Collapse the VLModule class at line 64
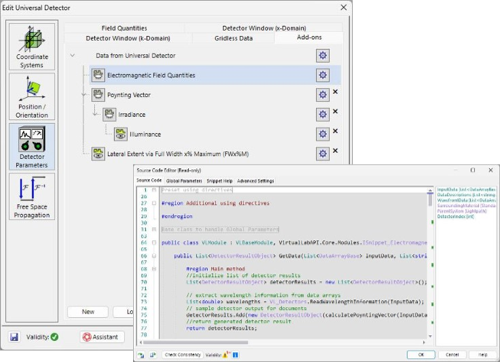500x362 pixels. pos(154,242)
